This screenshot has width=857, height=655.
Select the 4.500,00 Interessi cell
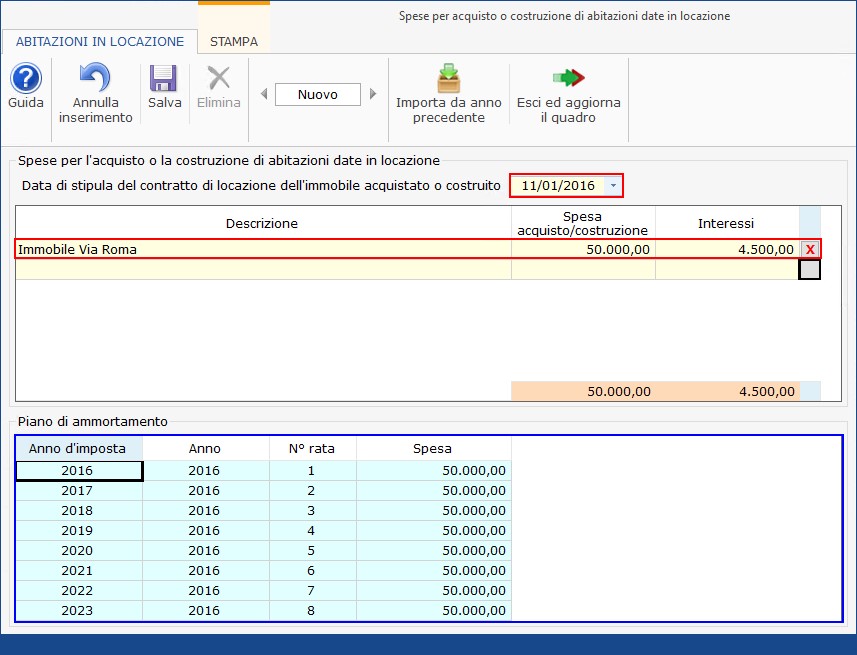click(x=727, y=249)
